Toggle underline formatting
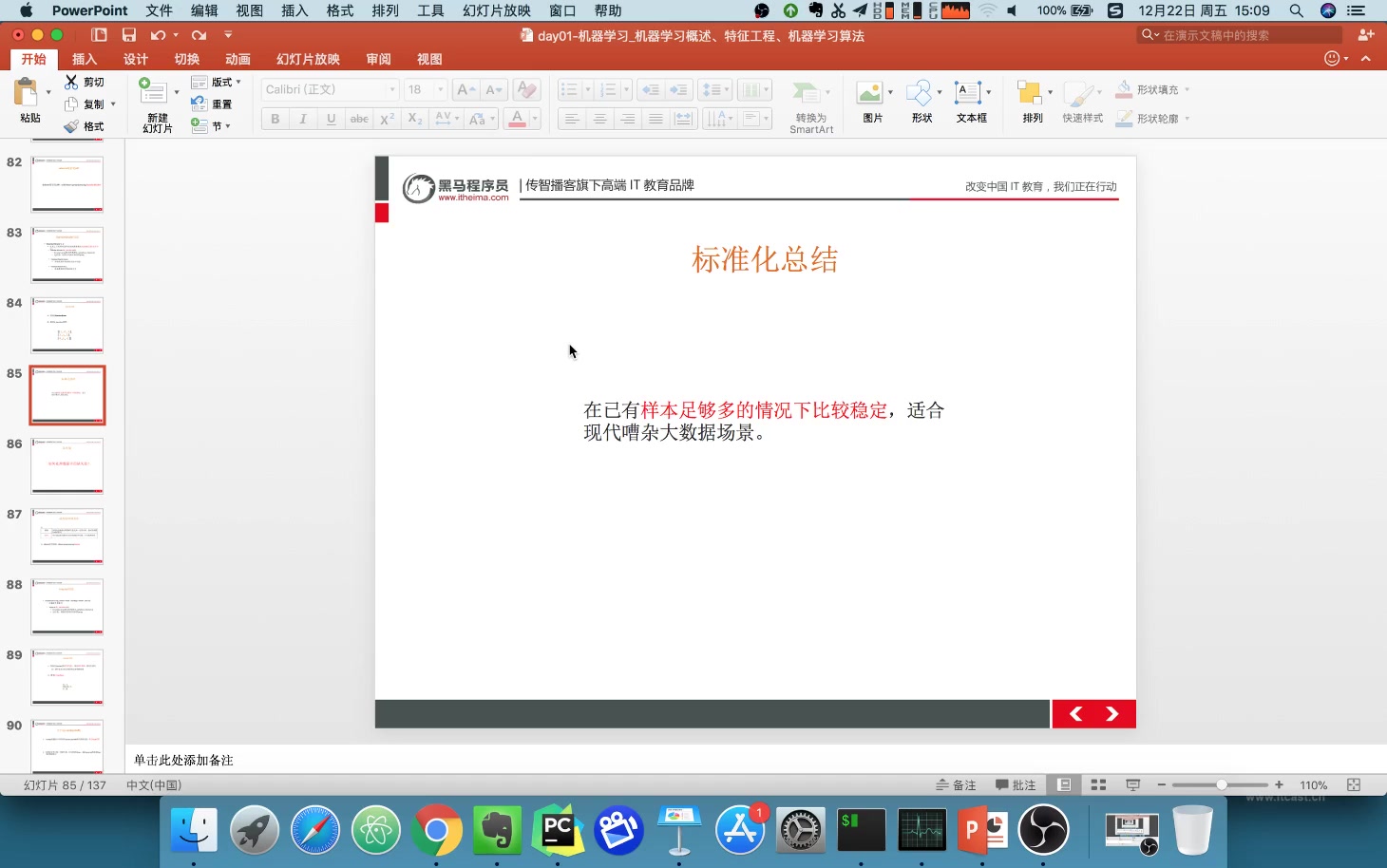Screen dimensions: 1387x868 tap(330, 119)
